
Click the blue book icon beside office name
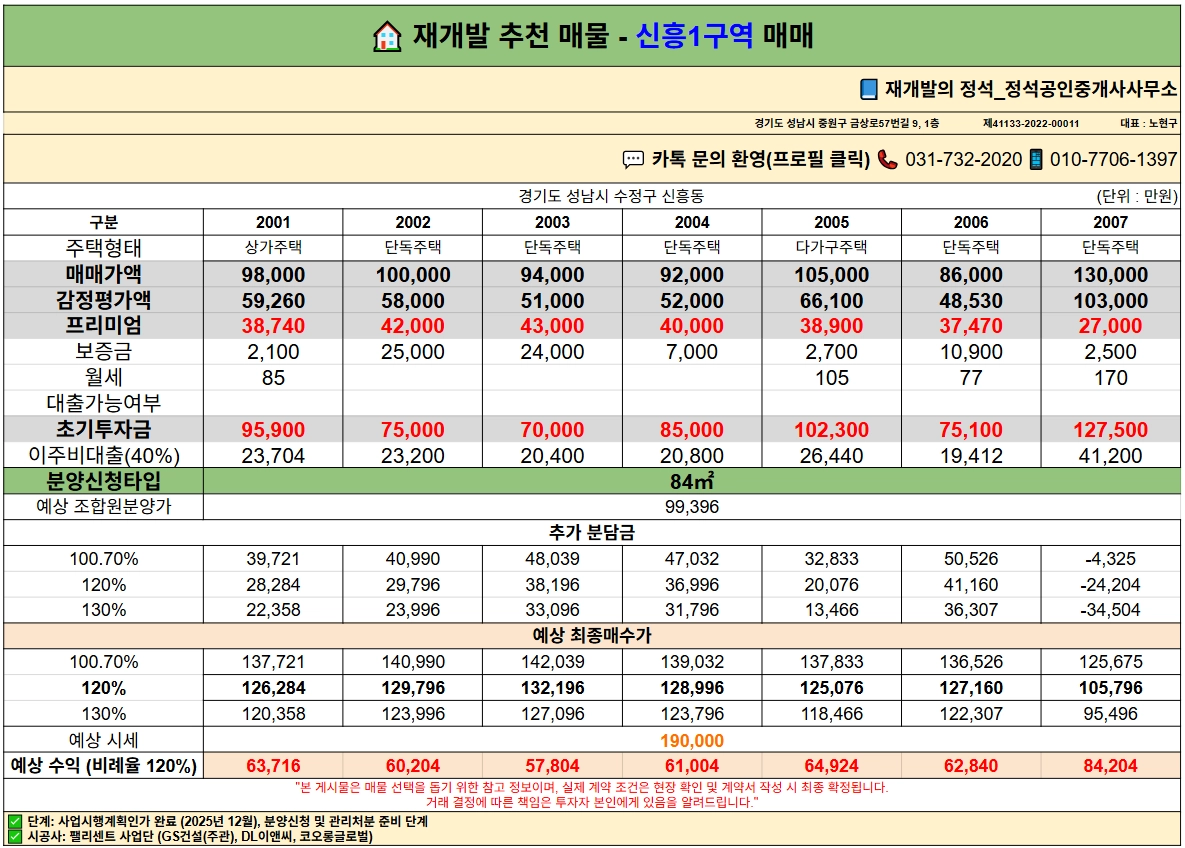(869, 89)
